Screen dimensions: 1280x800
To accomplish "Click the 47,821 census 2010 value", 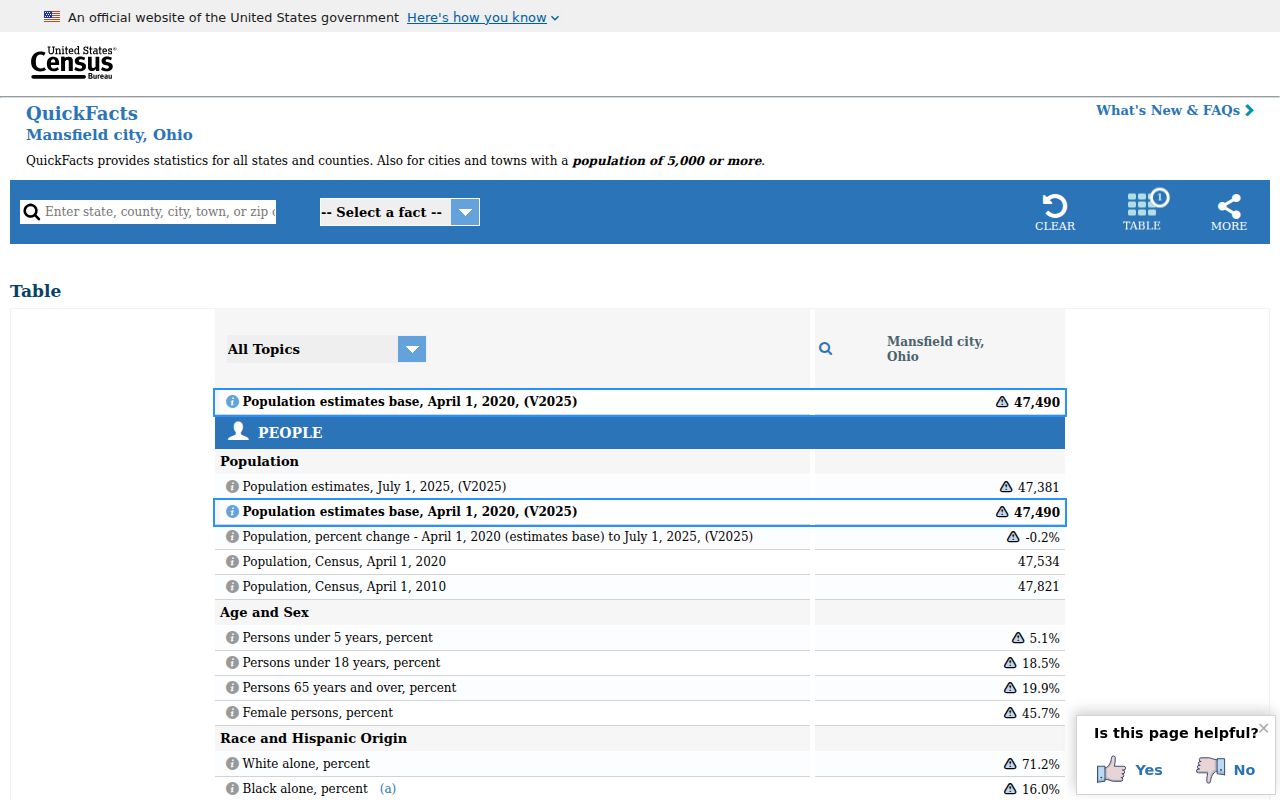I will (1039, 587).
